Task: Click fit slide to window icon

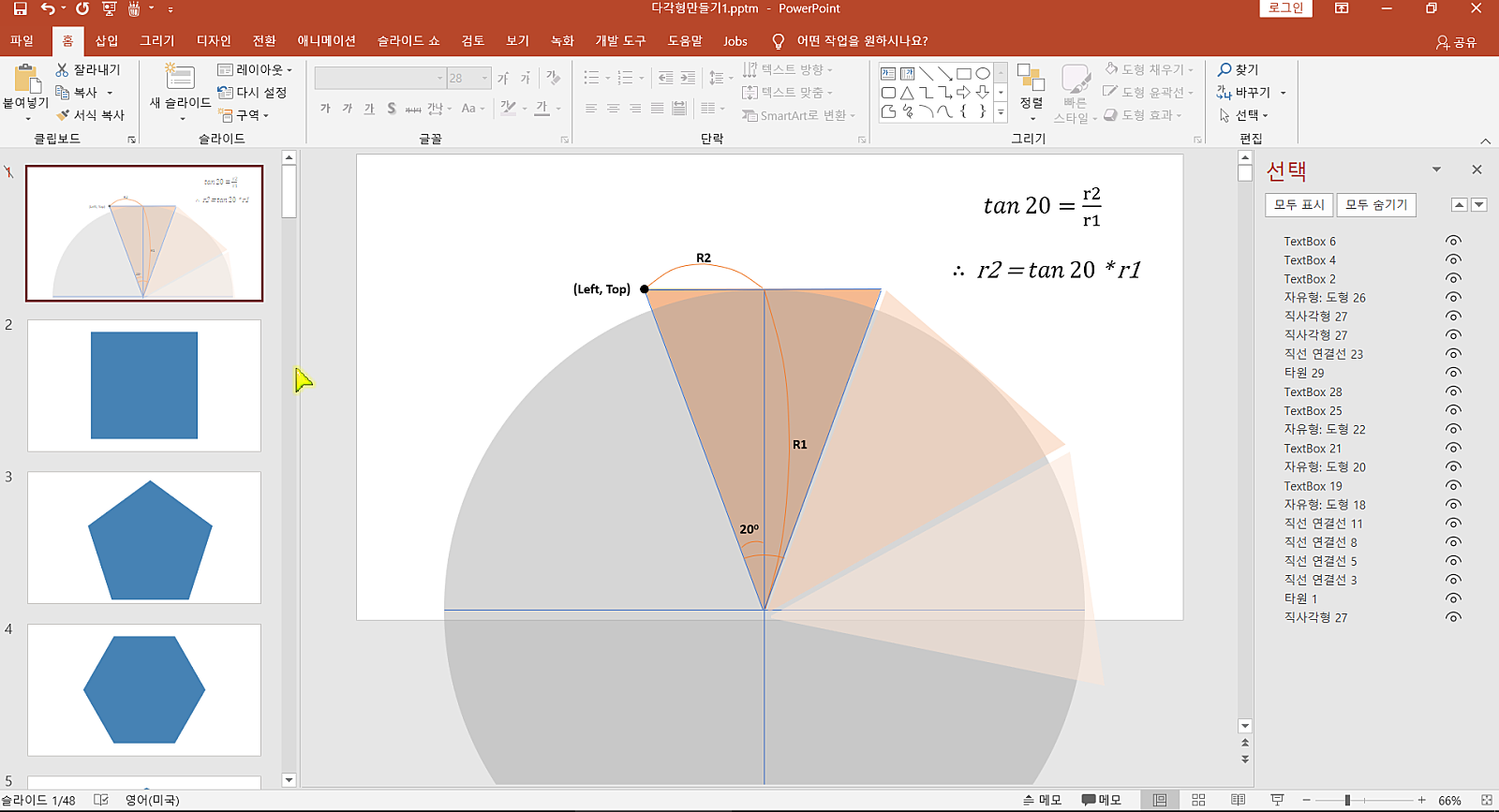Action: click(x=1487, y=800)
